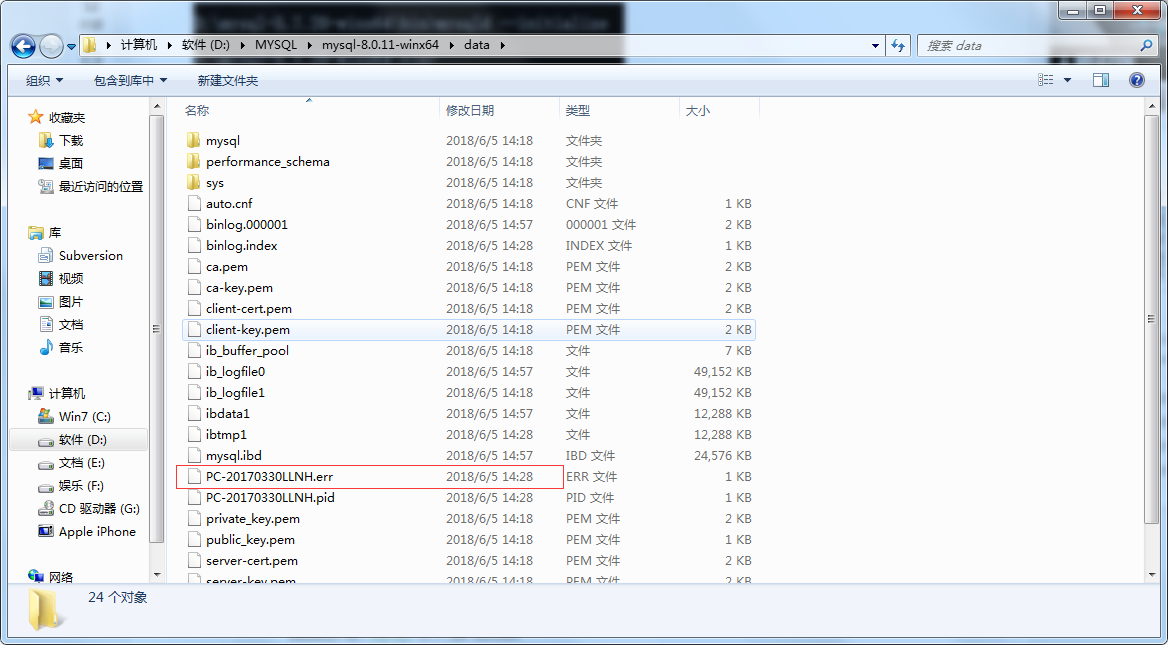The height and width of the screenshot is (645, 1168).
Task: Click the file list vertical scrollbar
Action: [x=1151, y=330]
